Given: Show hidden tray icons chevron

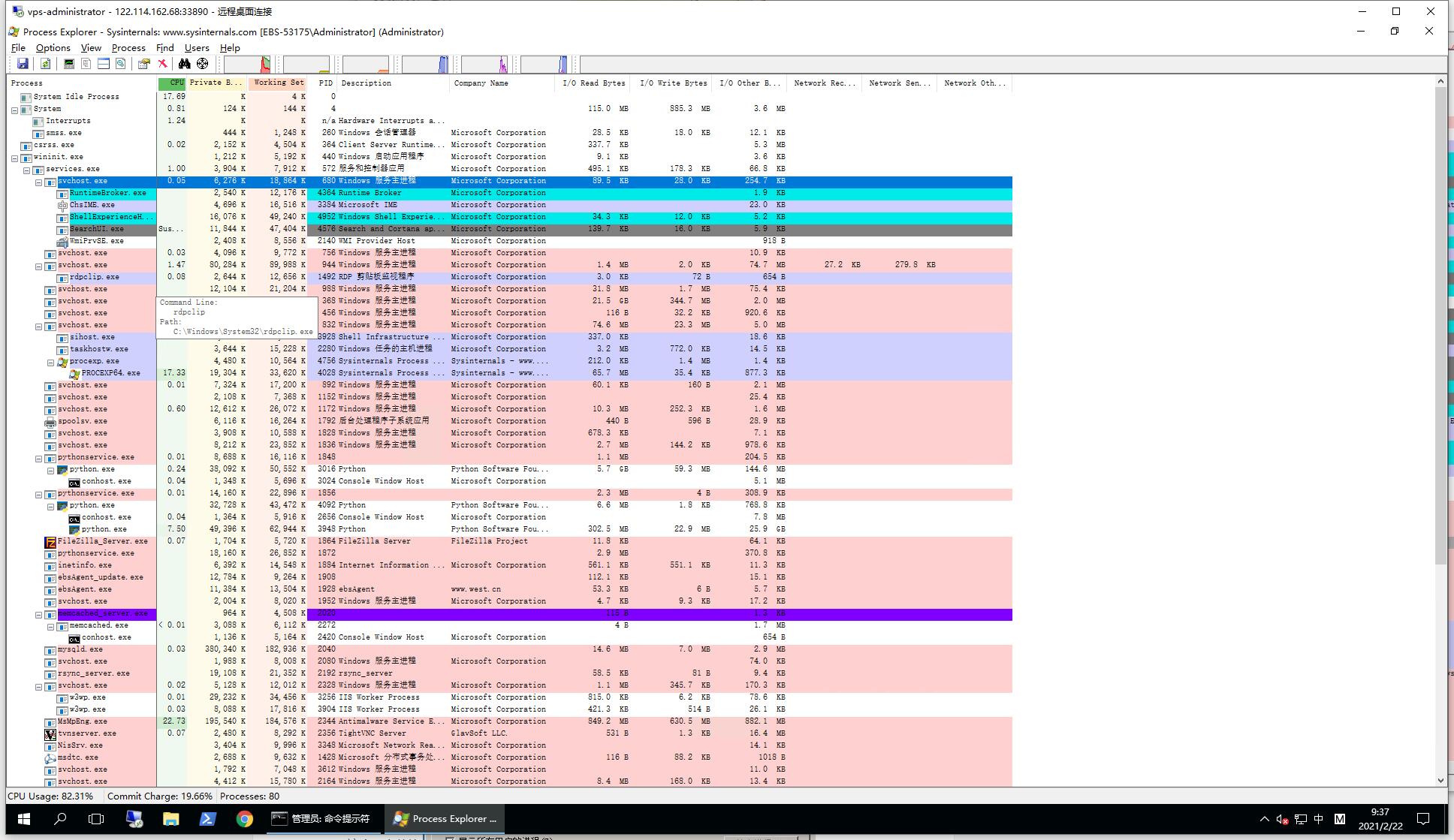Looking at the screenshot, I should (1264, 819).
